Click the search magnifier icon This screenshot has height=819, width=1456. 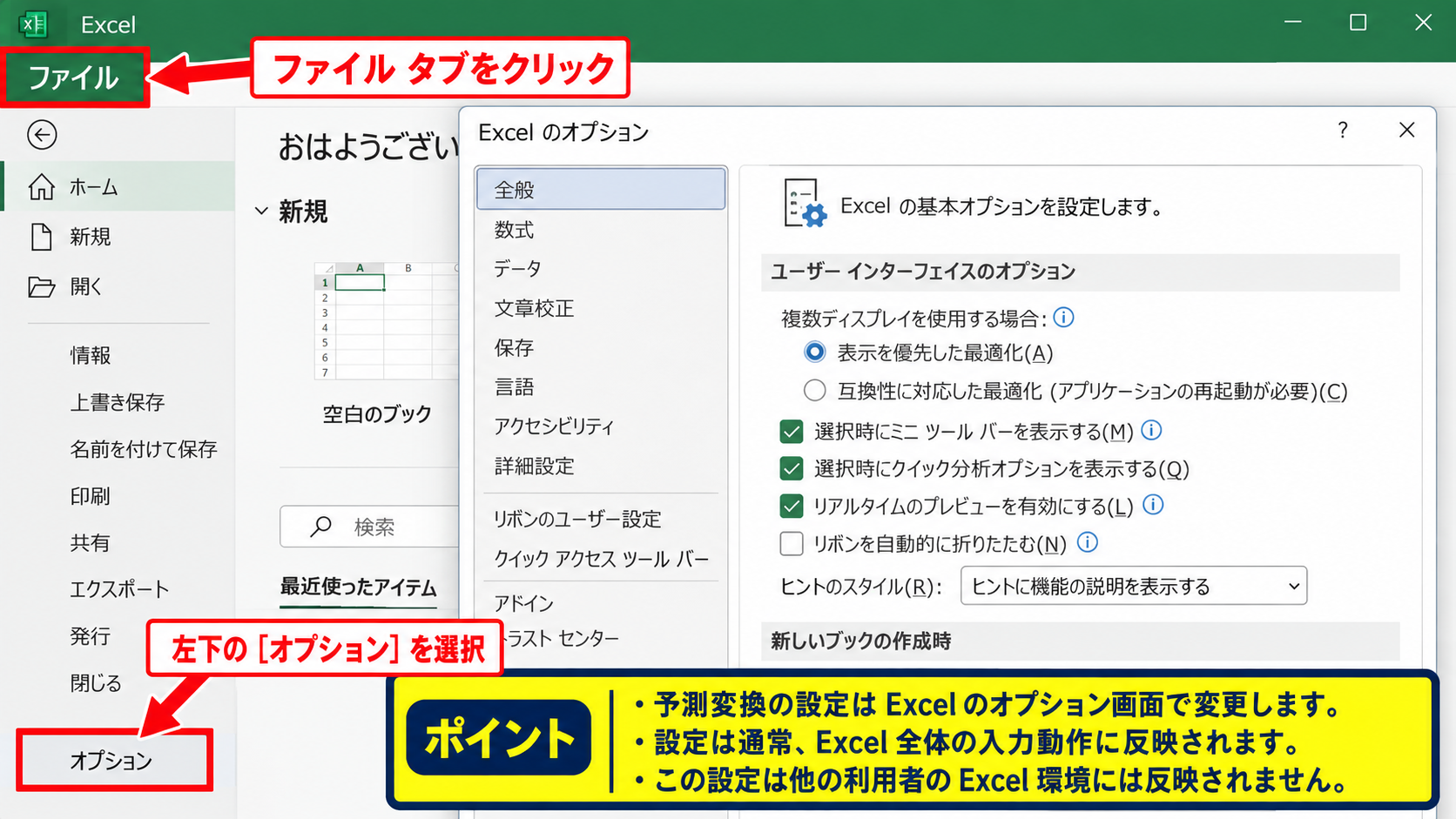click(321, 527)
